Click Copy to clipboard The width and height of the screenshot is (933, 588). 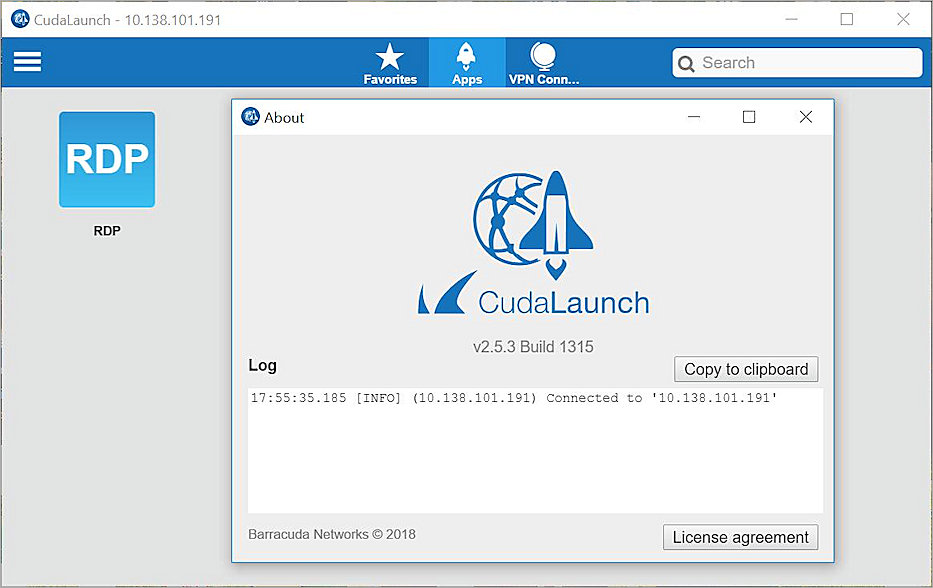point(745,369)
